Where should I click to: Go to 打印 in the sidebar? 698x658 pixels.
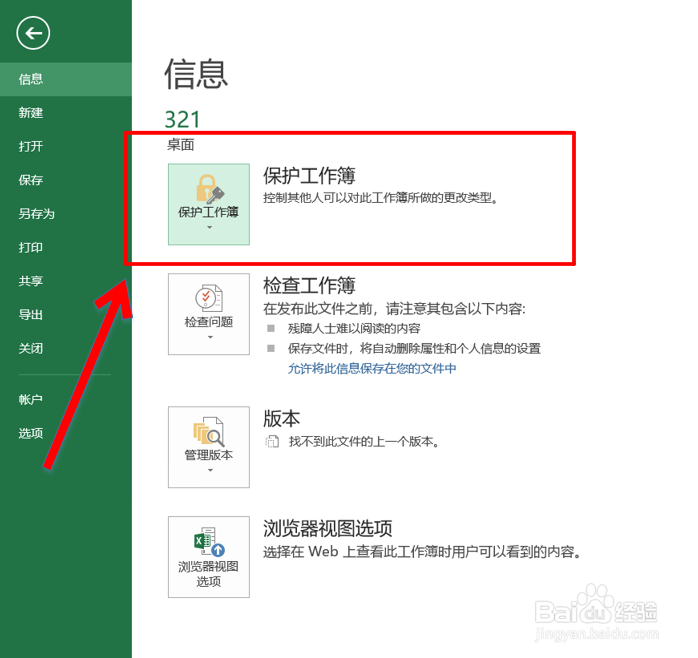(66, 248)
